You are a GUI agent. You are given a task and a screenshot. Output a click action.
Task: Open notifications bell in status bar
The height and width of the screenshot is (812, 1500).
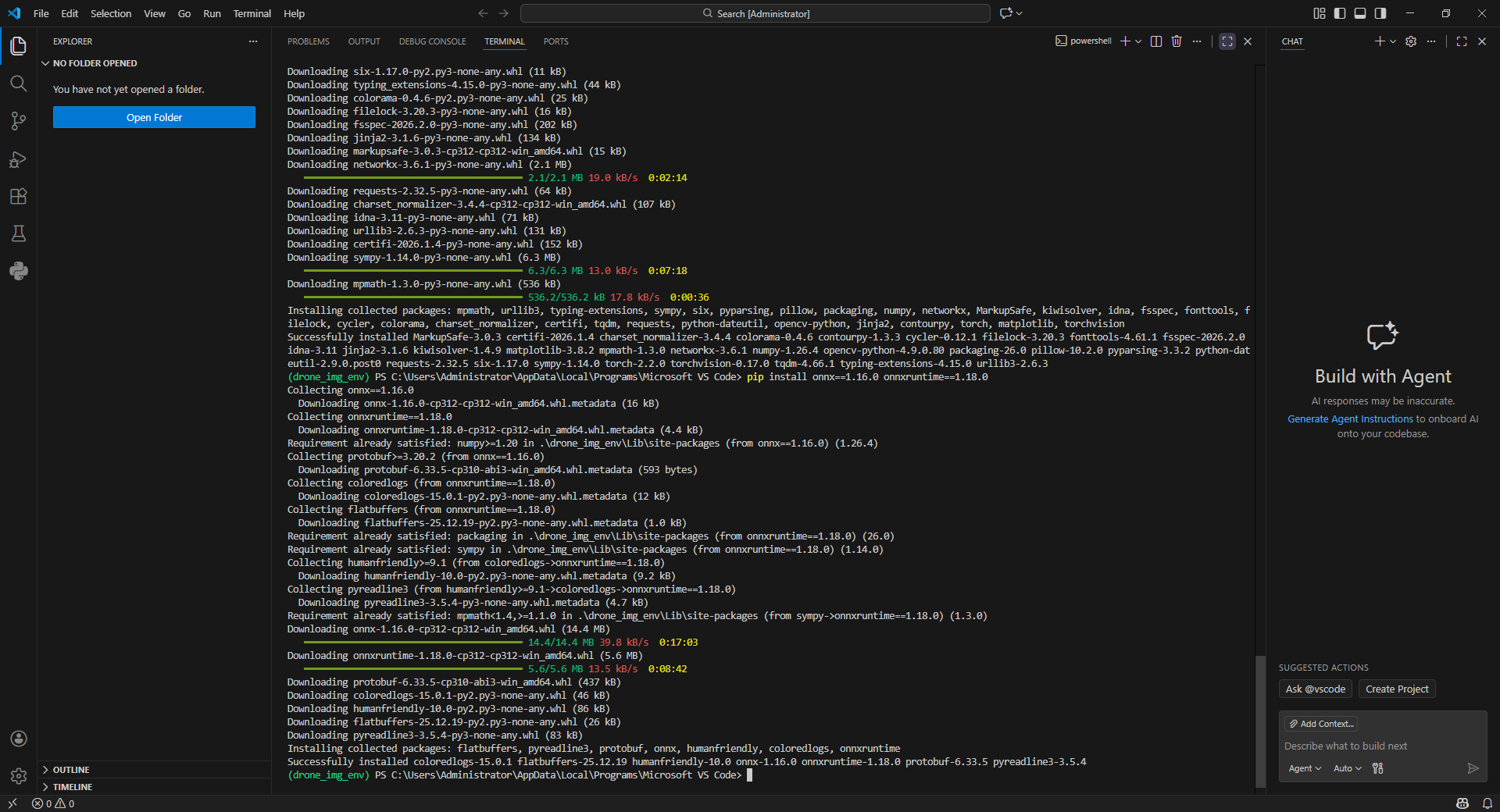coord(1487,803)
